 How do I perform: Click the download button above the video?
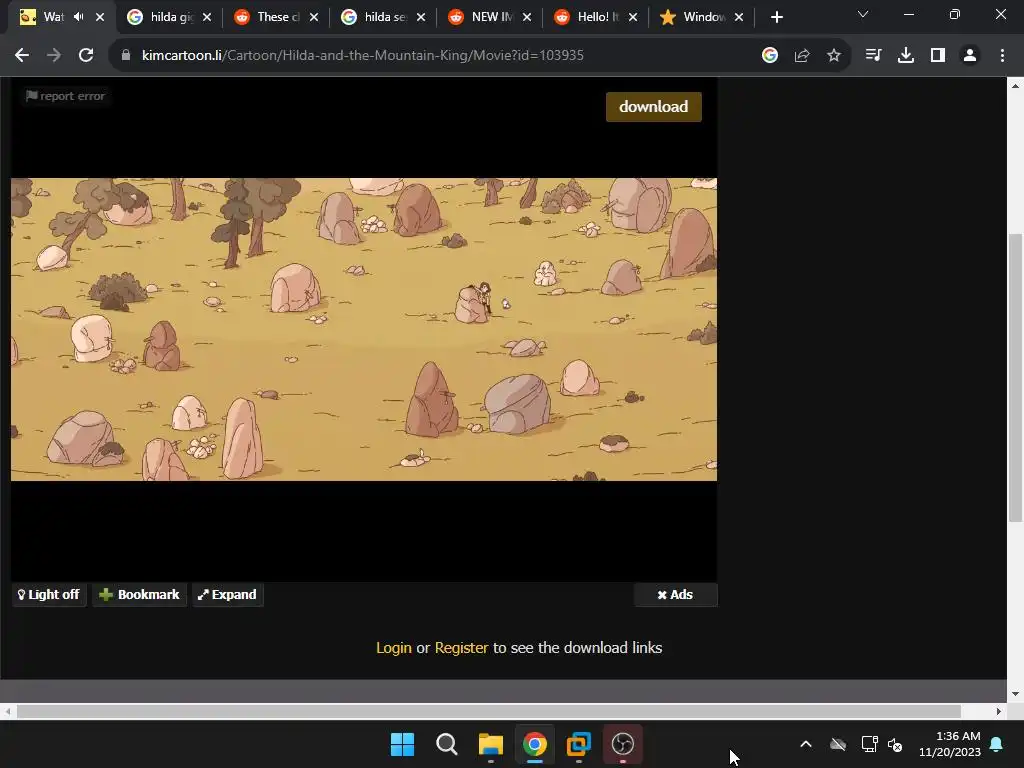[654, 106]
